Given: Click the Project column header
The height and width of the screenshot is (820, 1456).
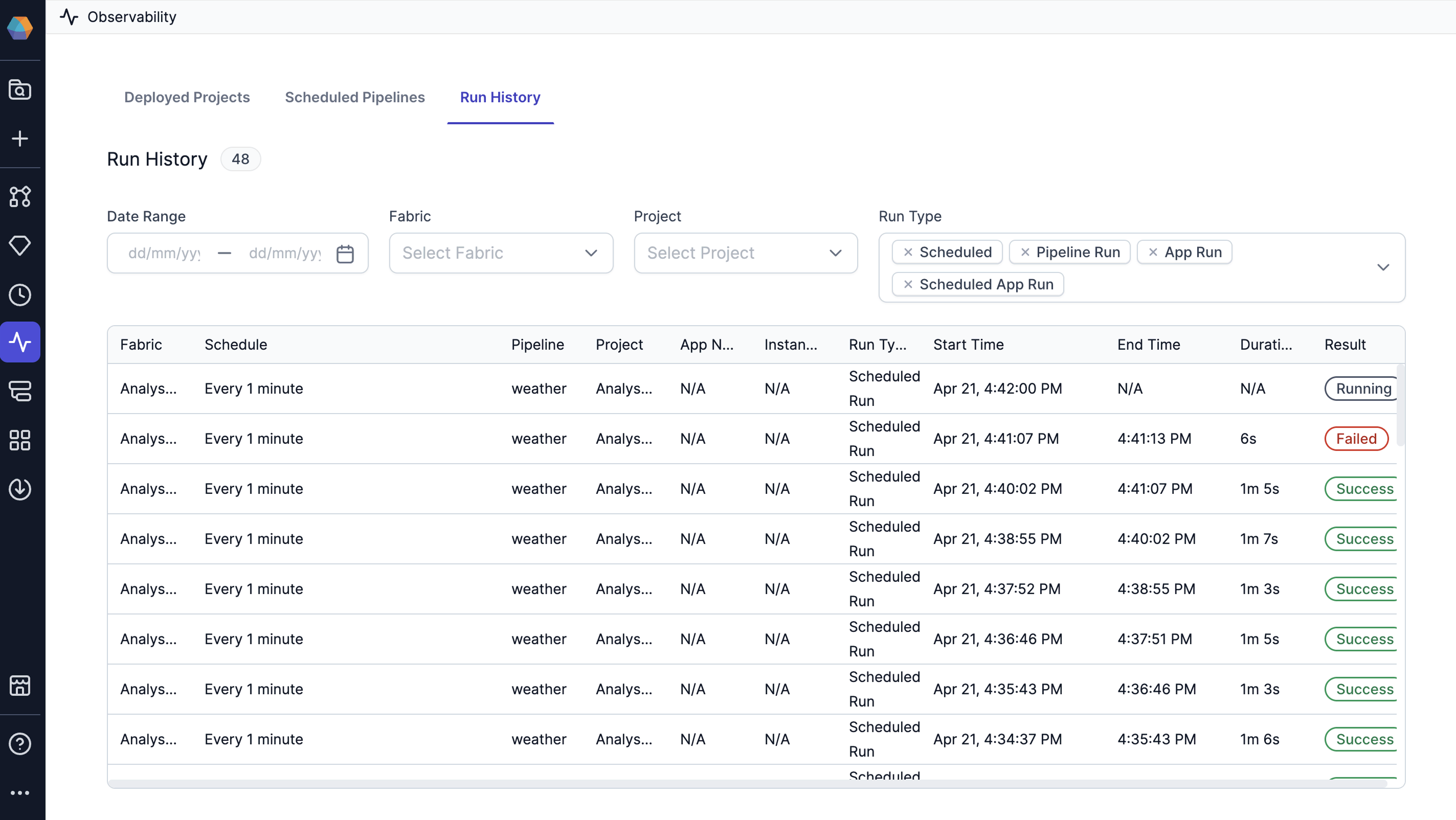Looking at the screenshot, I should coord(619,345).
